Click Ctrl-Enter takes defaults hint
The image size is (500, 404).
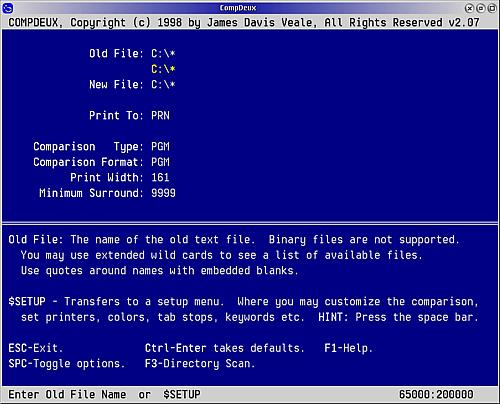click(x=224, y=348)
